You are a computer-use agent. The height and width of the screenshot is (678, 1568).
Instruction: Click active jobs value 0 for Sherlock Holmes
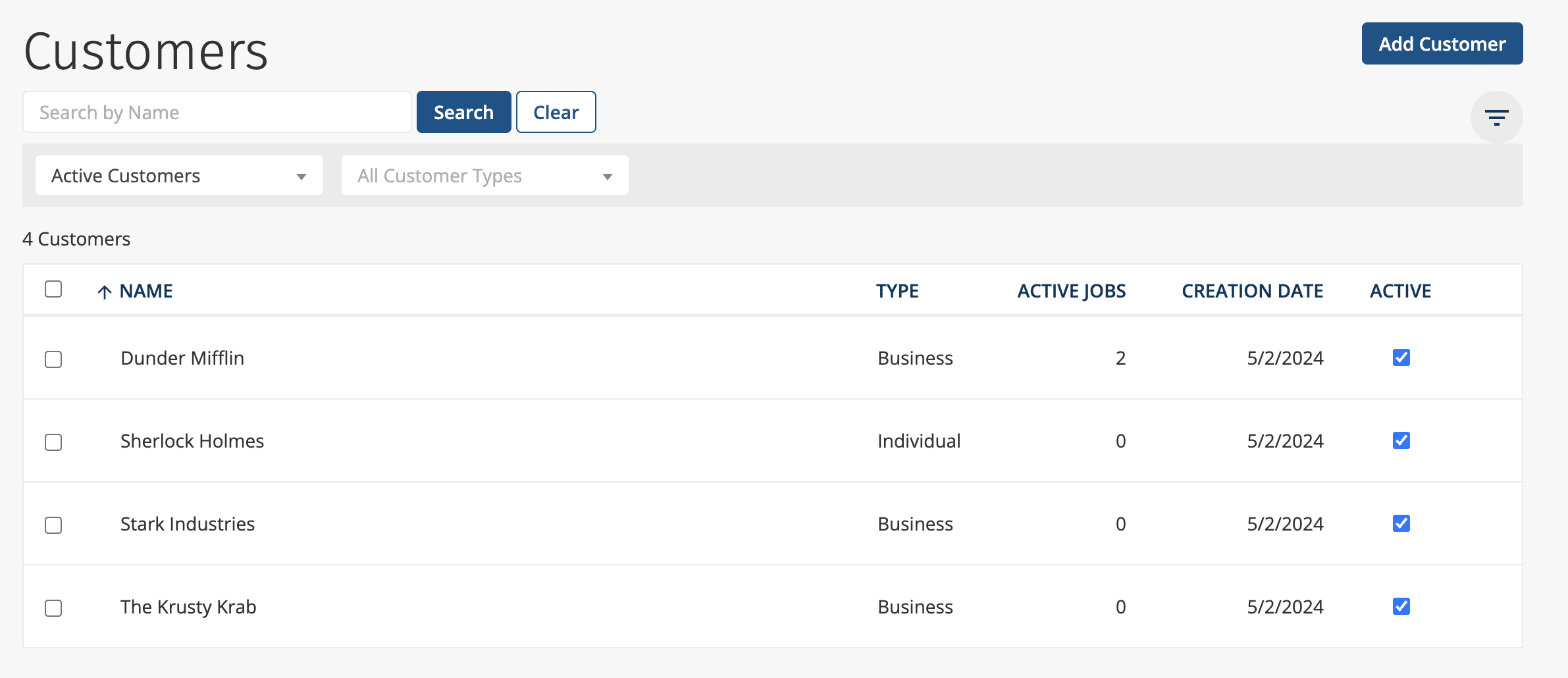[1120, 441]
